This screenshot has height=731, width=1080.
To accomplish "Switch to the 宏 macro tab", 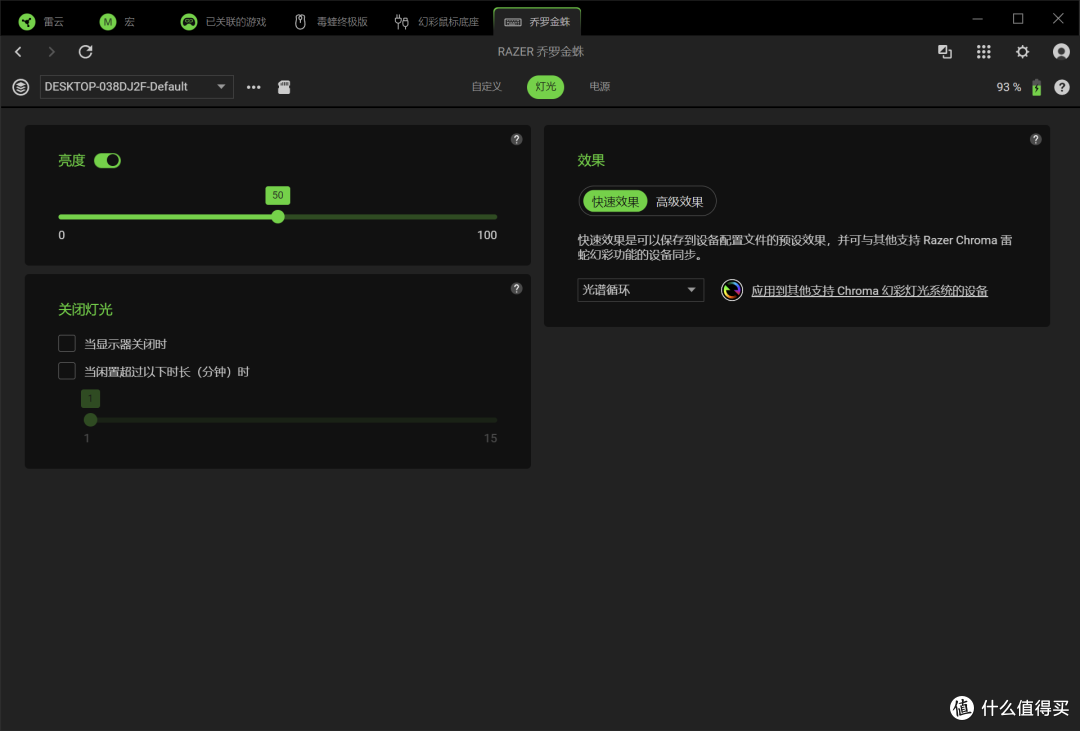I will [117, 21].
